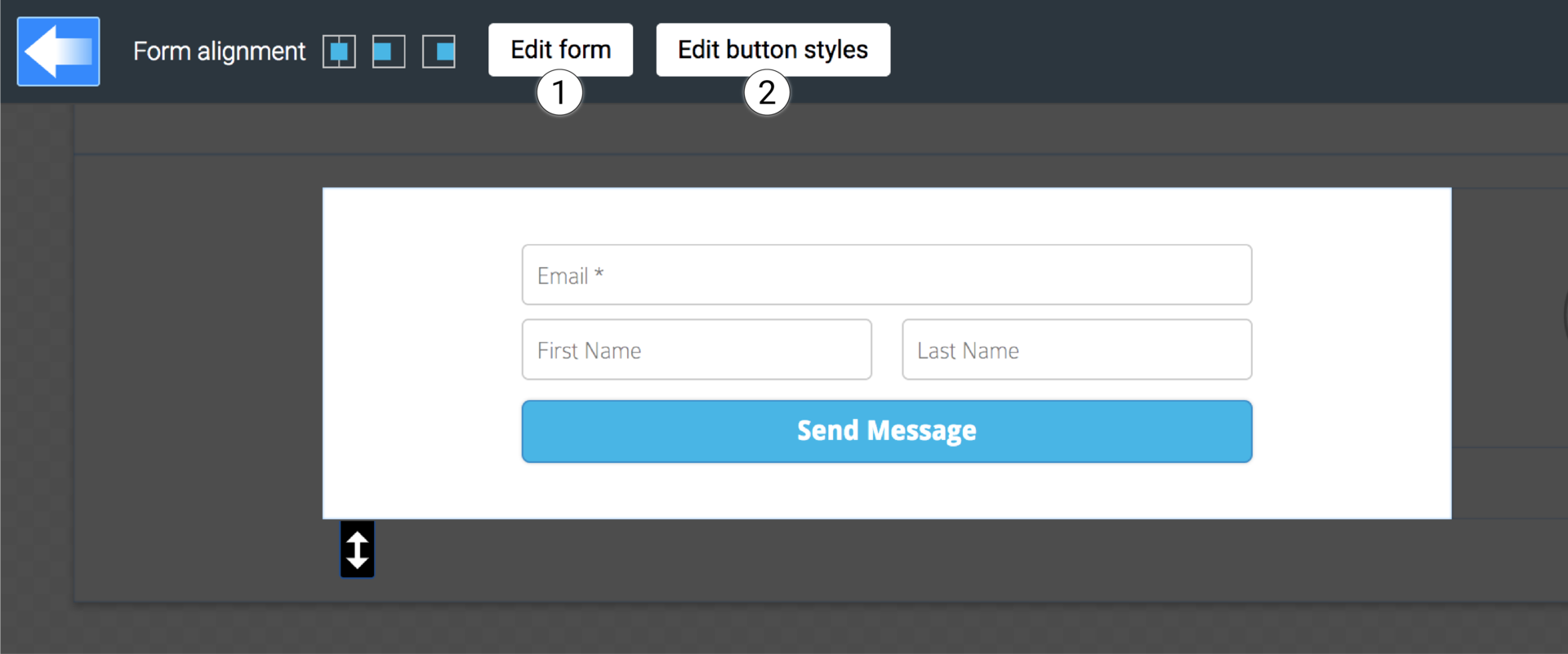Viewport: 1568px width, 654px height.
Task: Click the vertical resize handle icon below the form
Action: 357,549
